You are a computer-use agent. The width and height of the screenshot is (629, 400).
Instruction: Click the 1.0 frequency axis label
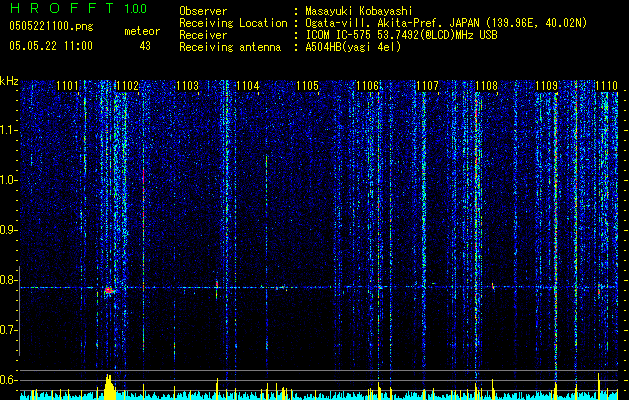(x=9, y=180)
